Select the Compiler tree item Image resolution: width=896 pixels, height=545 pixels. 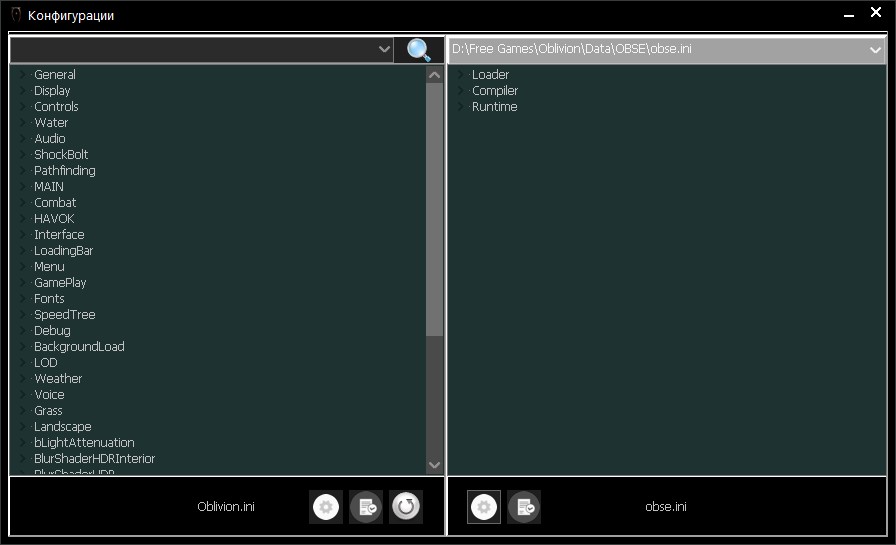tap(494, 91)
